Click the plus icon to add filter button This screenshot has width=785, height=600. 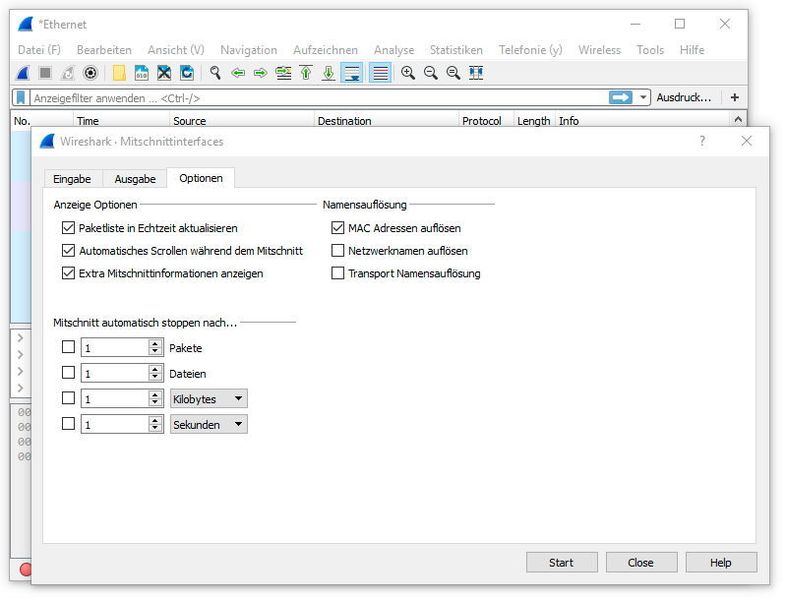click(x=734, y=97)
